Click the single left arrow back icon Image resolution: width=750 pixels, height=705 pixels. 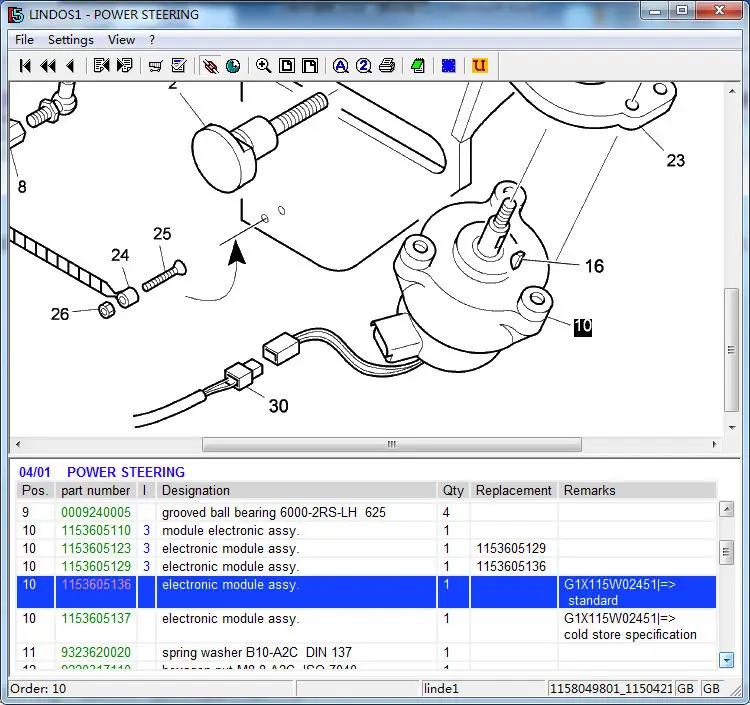point(70,66)
